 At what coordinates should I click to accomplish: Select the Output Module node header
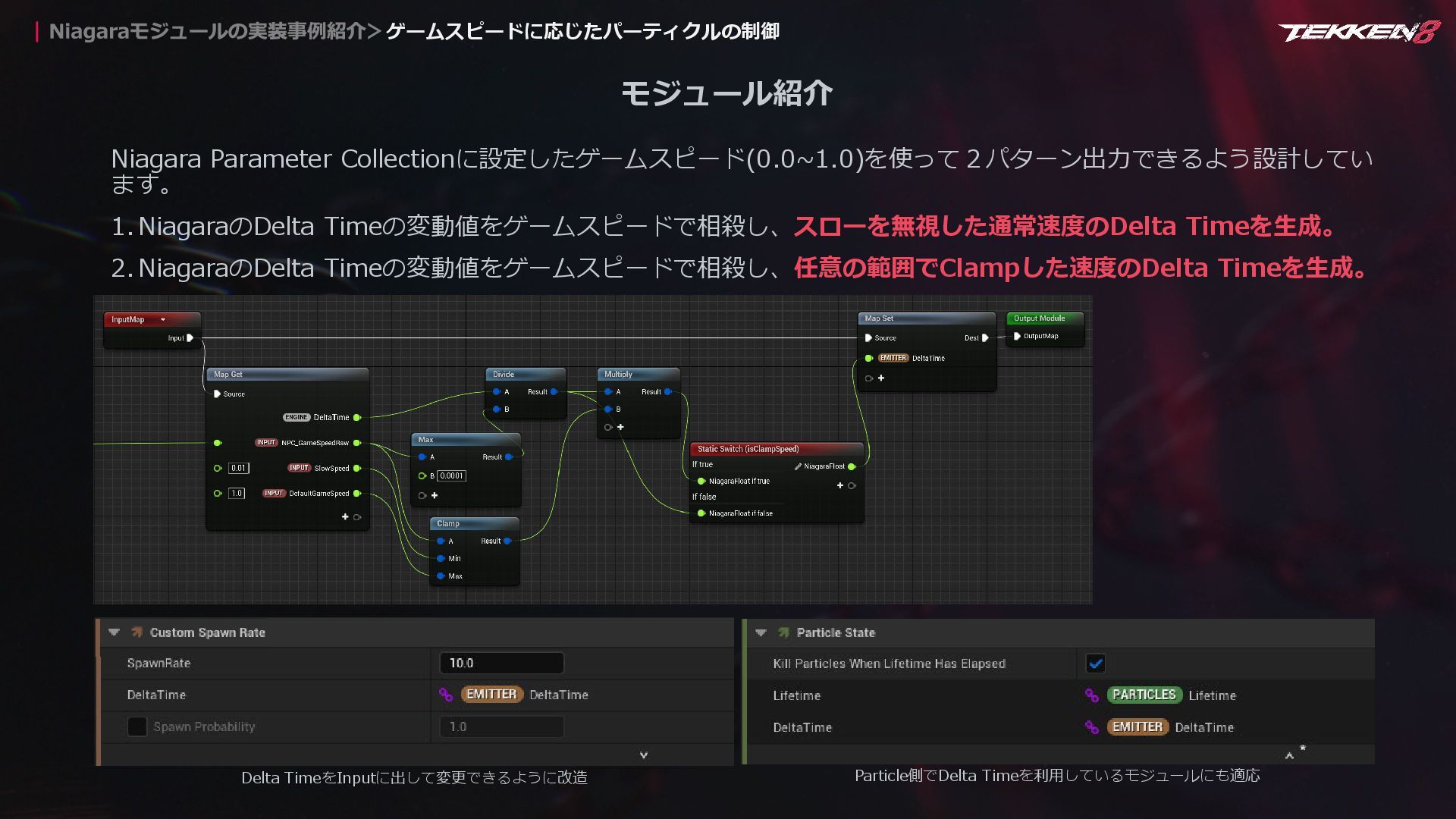(x=1039, y=318)
